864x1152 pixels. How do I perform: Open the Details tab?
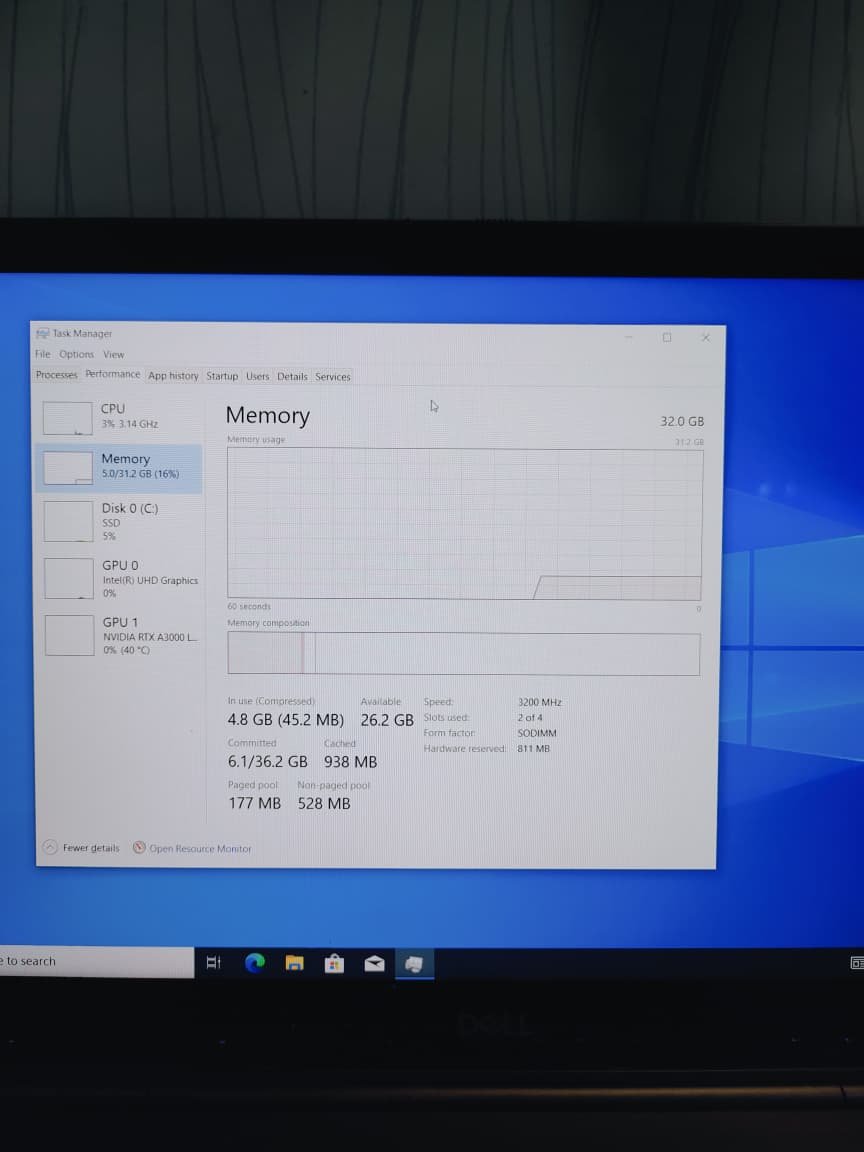(x=292, y=376)
